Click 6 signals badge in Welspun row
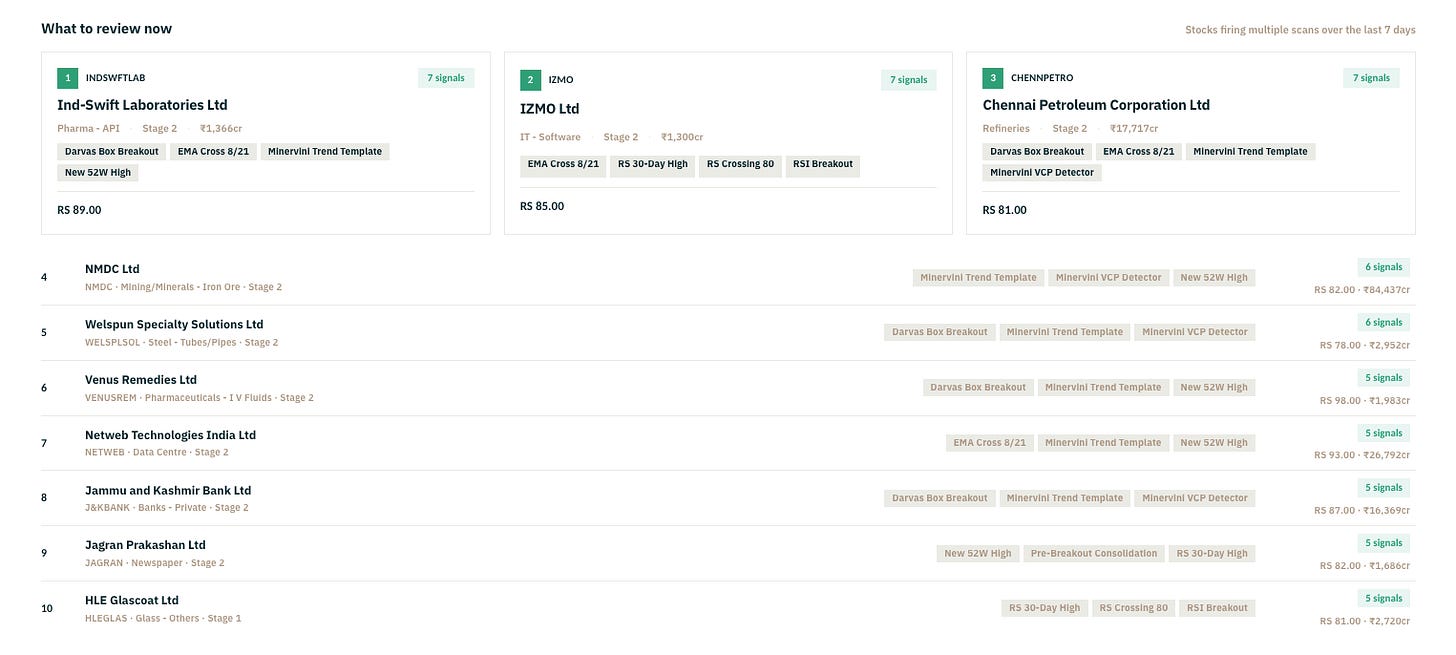The width and height of the screenshot is (1456, 655). coord(1384,322)
